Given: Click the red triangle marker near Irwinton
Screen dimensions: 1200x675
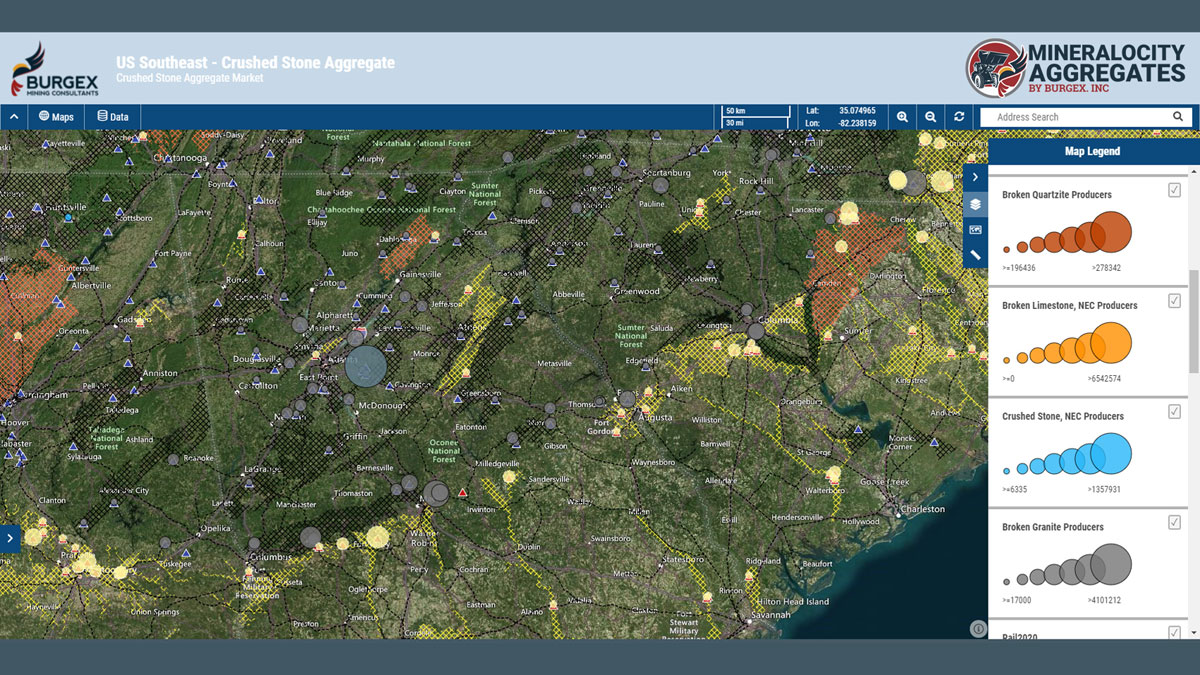Looking at the screenshot, I should click(462, 493).
